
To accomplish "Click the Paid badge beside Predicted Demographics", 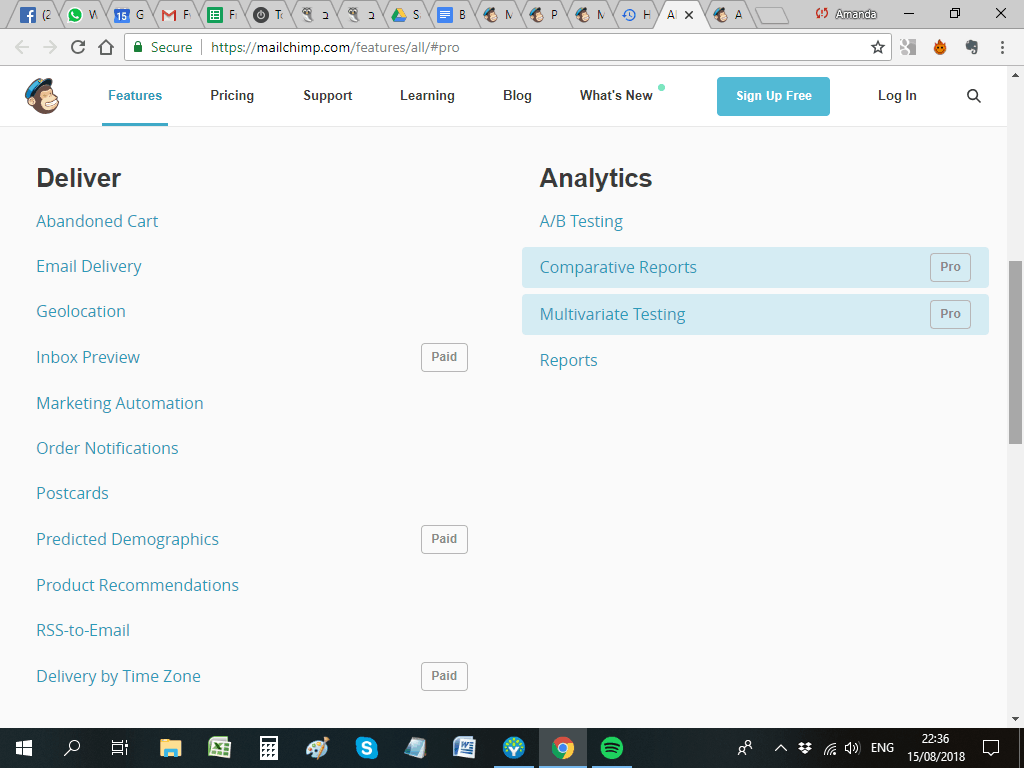I will coord(444,539).
